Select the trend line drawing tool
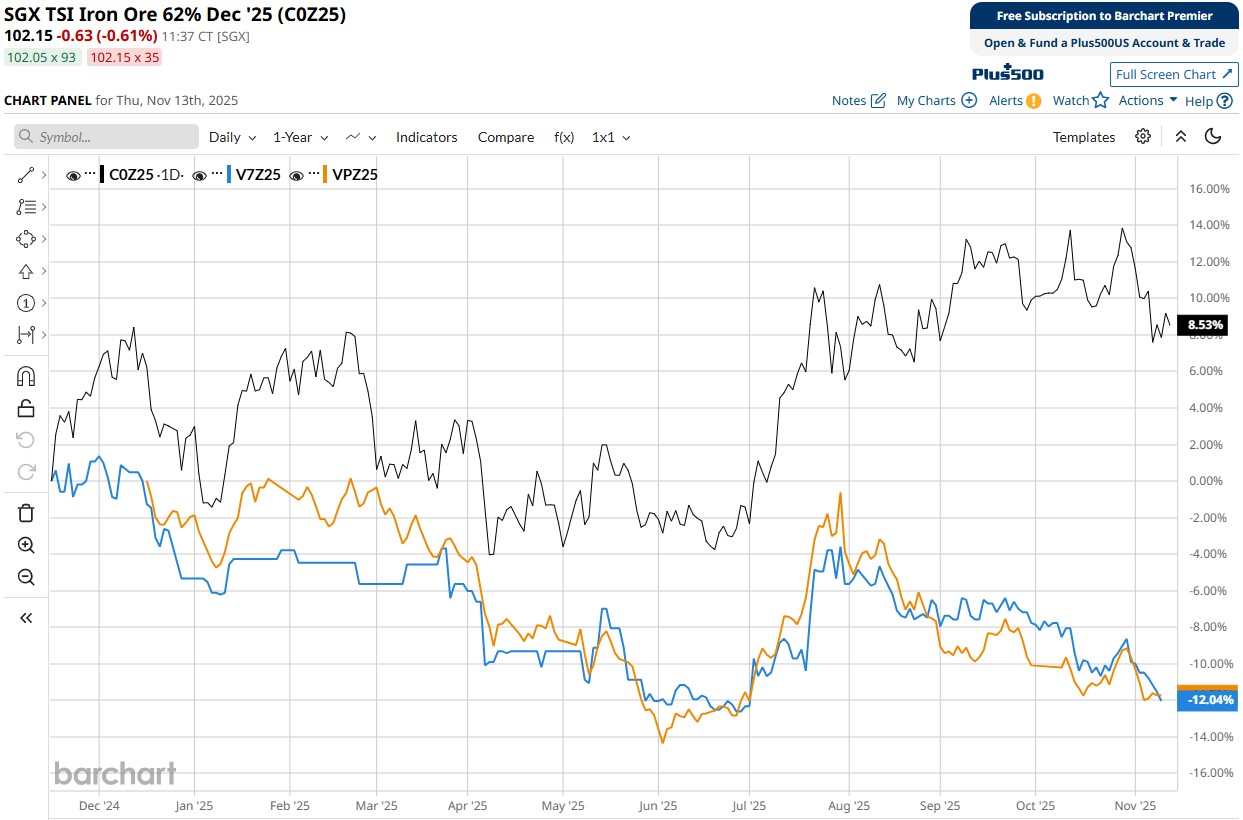Image resolution: width=1243 pixels, height=820 pixels. coord(26,175)
